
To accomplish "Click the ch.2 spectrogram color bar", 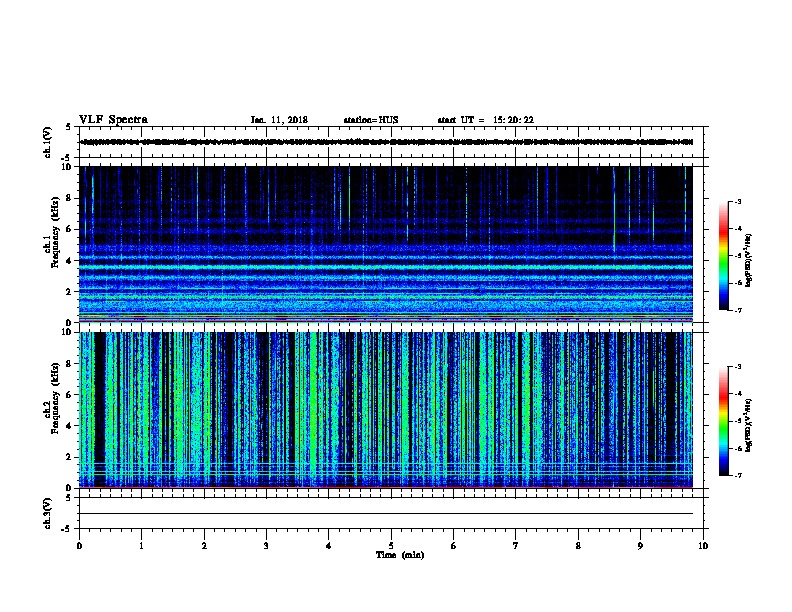I will (x=724, y=421).
